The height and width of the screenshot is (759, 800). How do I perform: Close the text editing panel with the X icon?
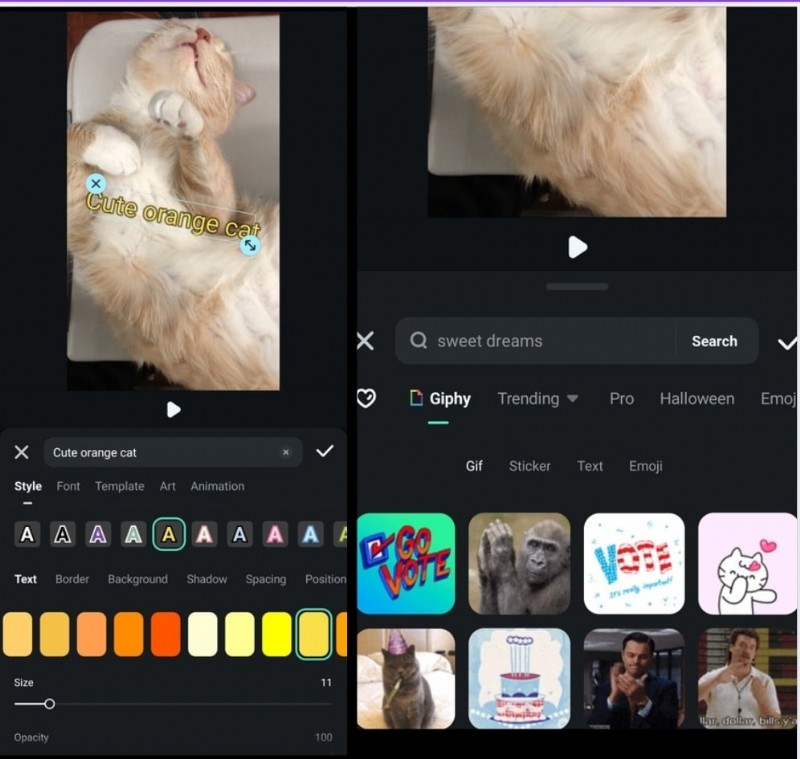pos(21,452)
